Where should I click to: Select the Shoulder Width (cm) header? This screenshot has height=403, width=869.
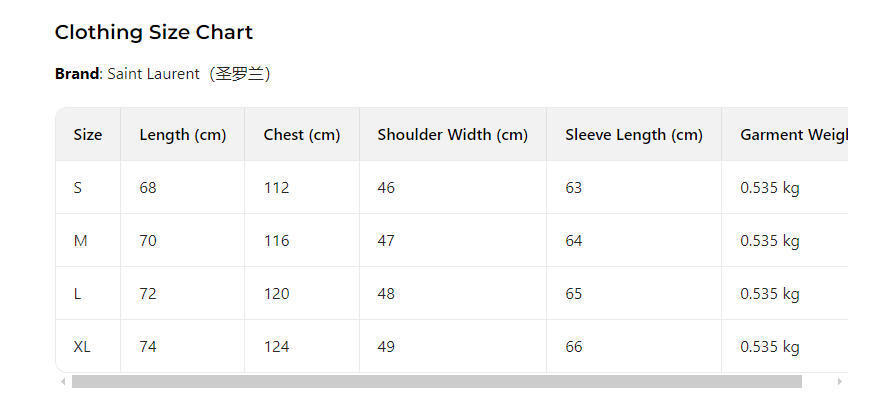[x=452, y=135]
